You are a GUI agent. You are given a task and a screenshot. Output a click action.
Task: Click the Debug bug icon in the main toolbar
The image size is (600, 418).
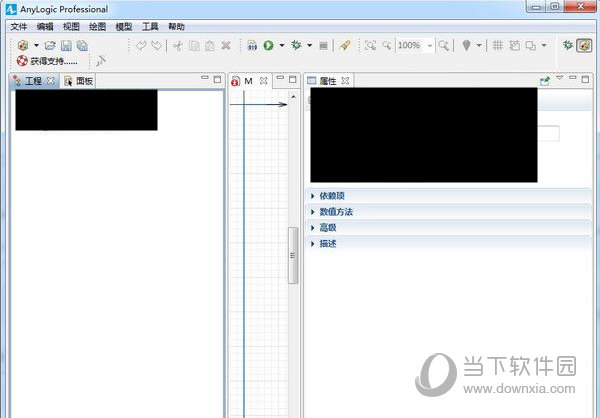click(296, 45)
